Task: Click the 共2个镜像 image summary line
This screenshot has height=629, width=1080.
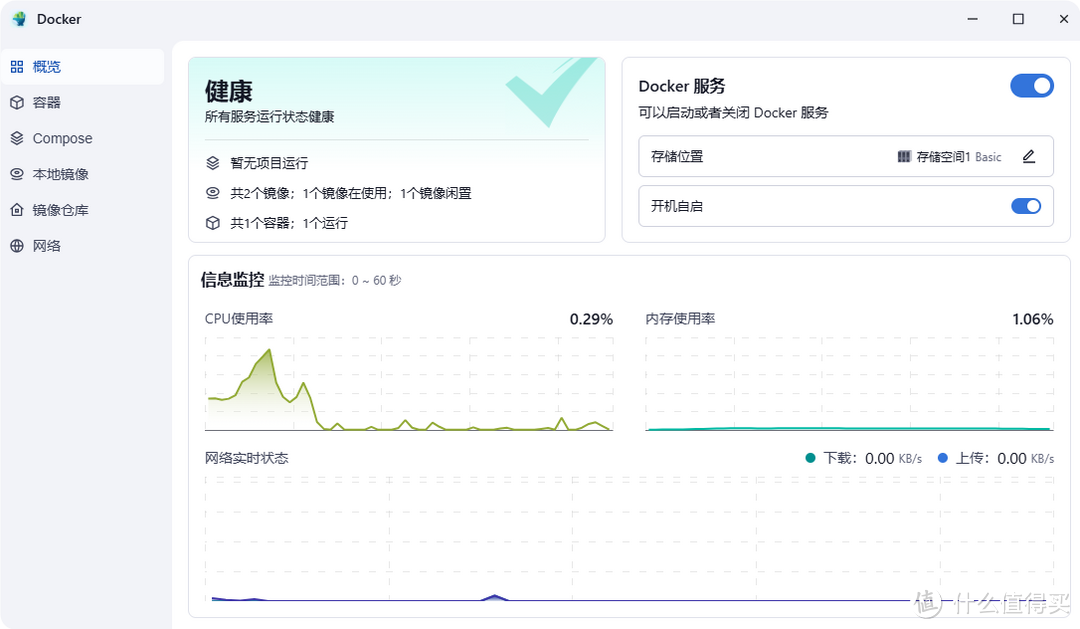Action: [x=351, y=193]
